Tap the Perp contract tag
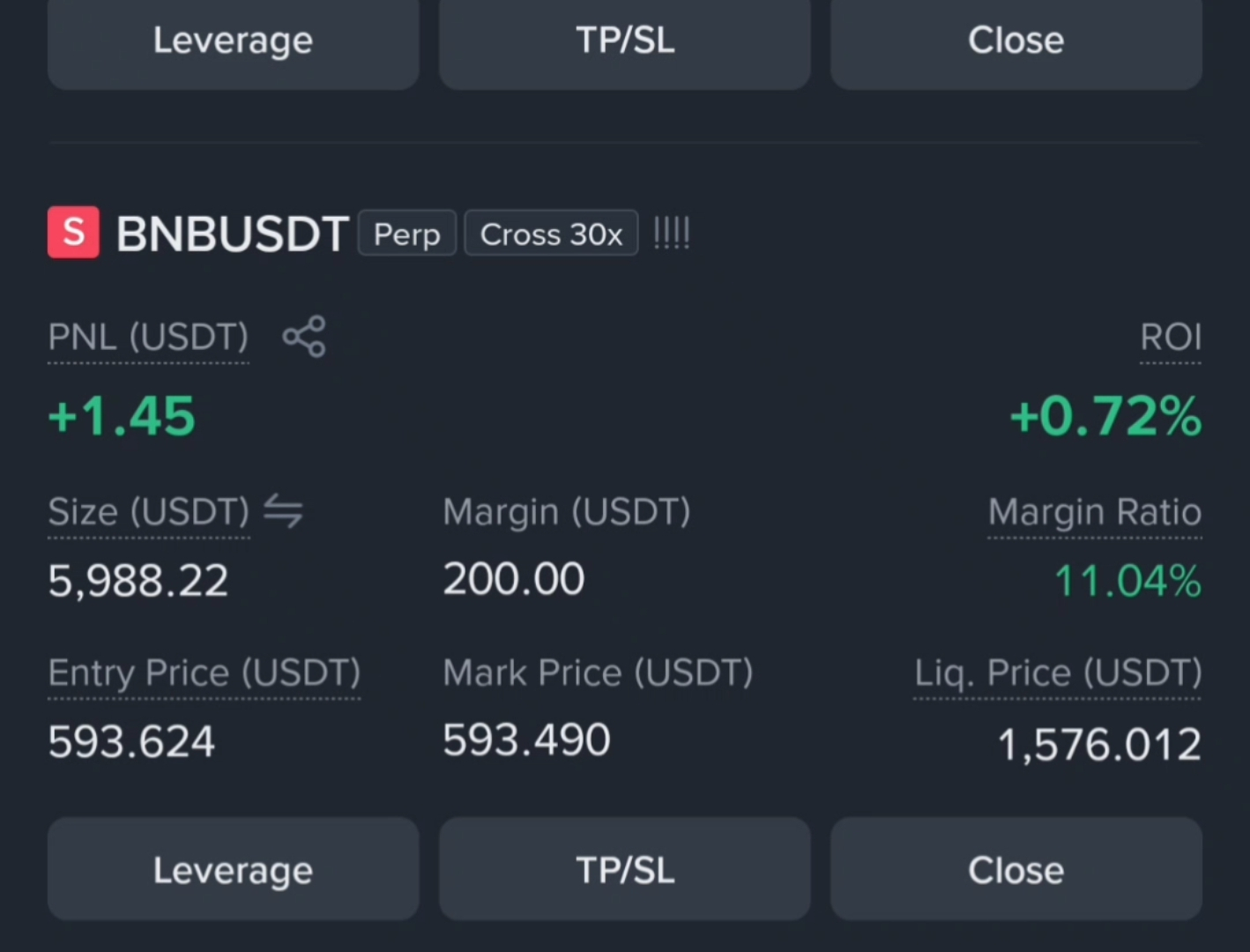The width and height of the screenshot is (1250, 952). pyautogui.click(x=406, y=234)
